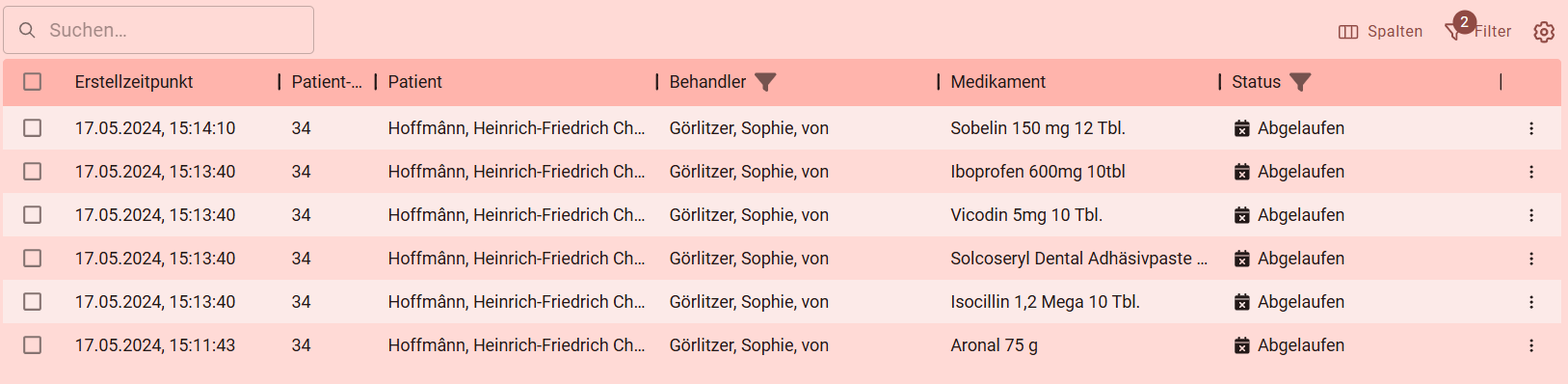Open row actions menu for Iboprofen 600mg
1568x384 pixels.
point(1531,172)
